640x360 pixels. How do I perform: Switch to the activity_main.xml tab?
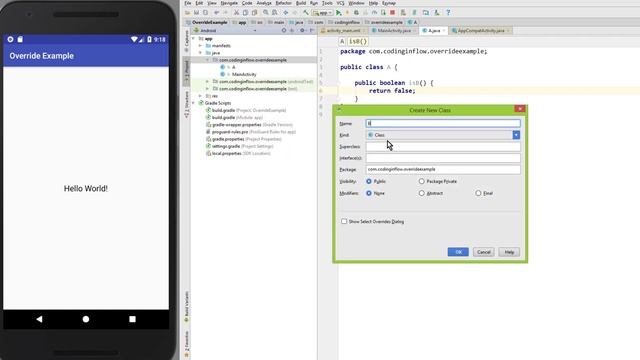[343, 31]
